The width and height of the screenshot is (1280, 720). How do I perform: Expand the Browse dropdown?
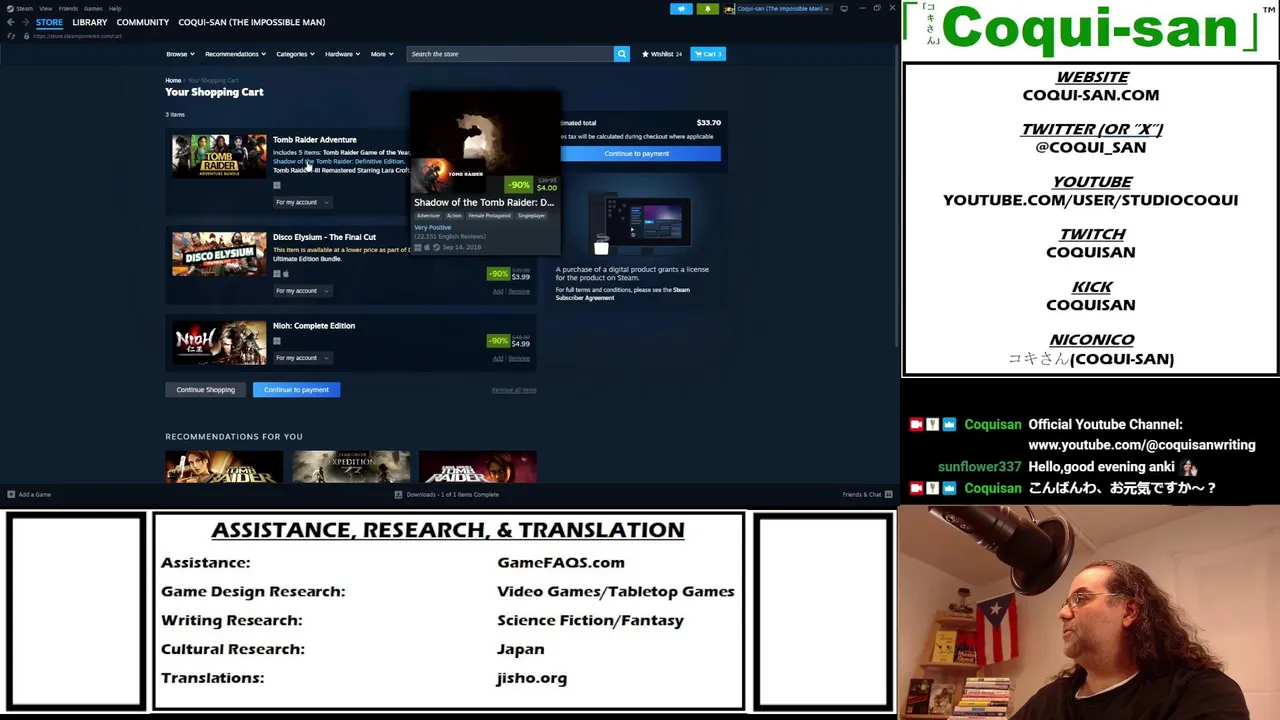(180, 54)
